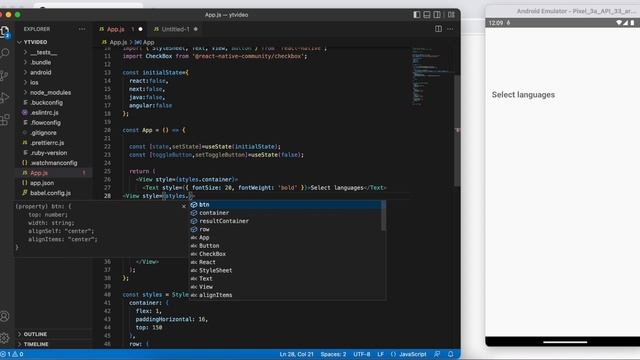
Task: Open Explorer Views and More Actions ellipsis
Action: pos(82,29)
